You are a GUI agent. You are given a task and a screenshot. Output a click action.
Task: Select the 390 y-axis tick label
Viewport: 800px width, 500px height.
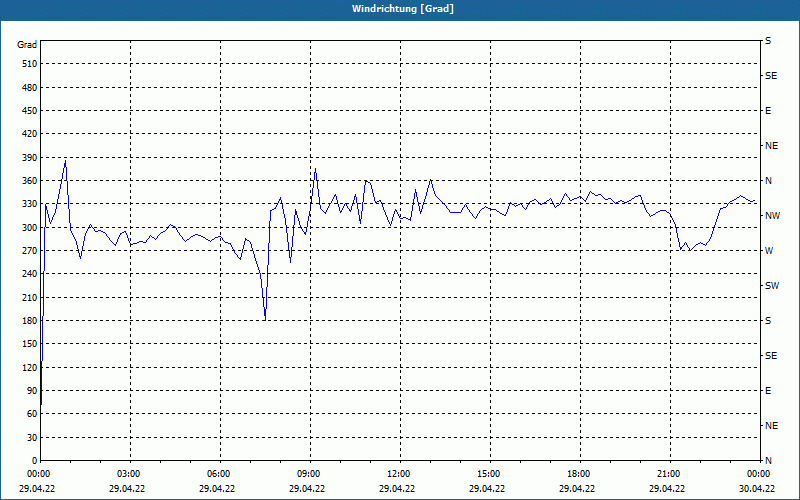coord(30,157)
